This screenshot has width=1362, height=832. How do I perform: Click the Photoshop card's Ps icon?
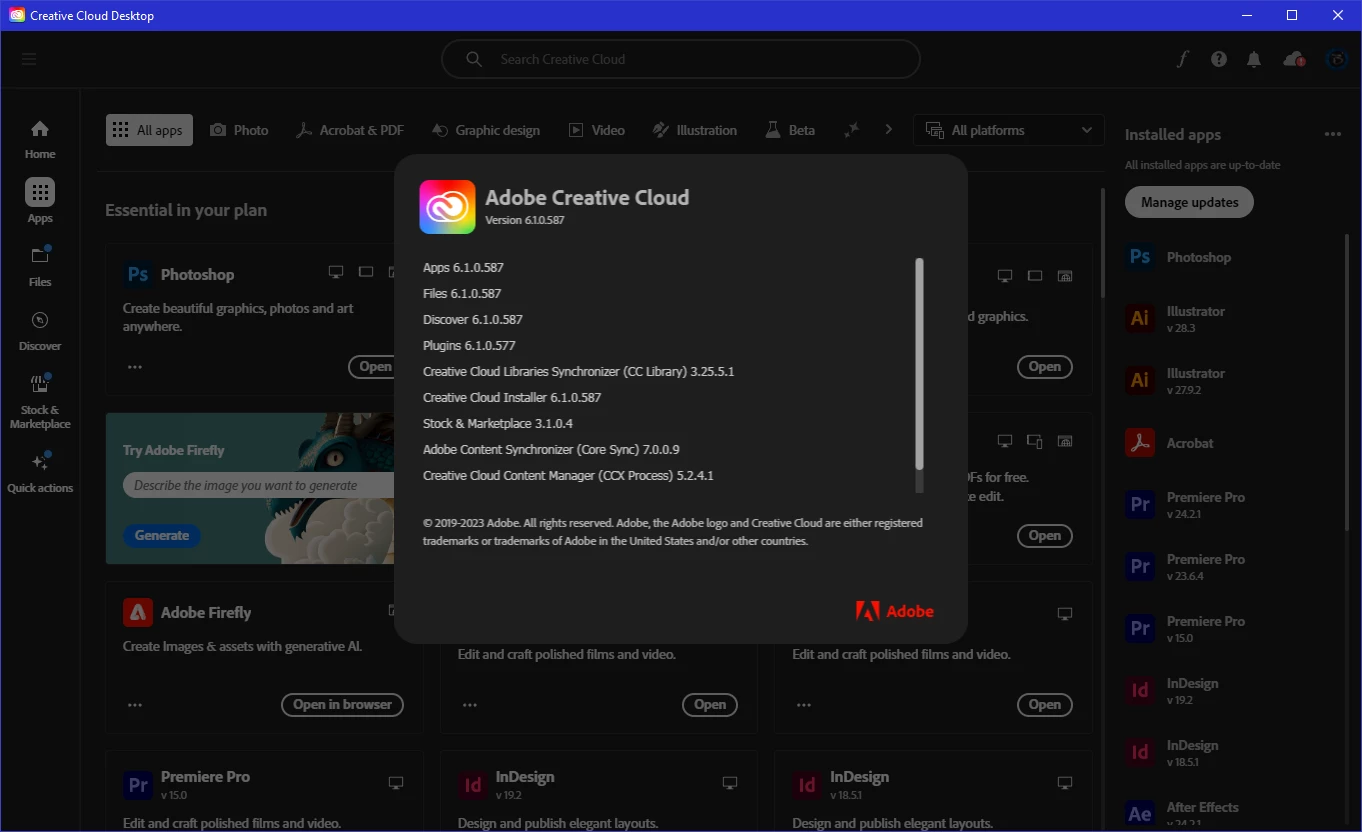click(137, 274)
